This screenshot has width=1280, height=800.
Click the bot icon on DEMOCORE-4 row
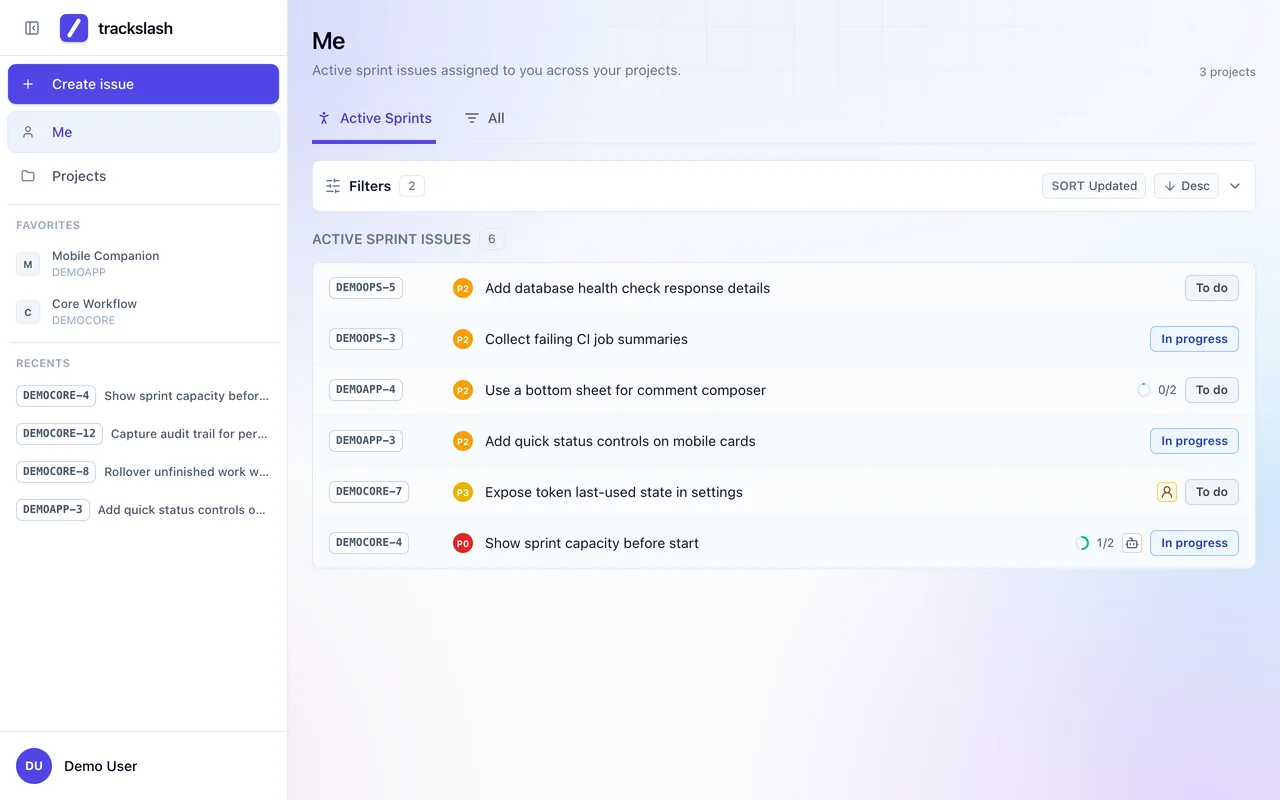[1132, 543]
